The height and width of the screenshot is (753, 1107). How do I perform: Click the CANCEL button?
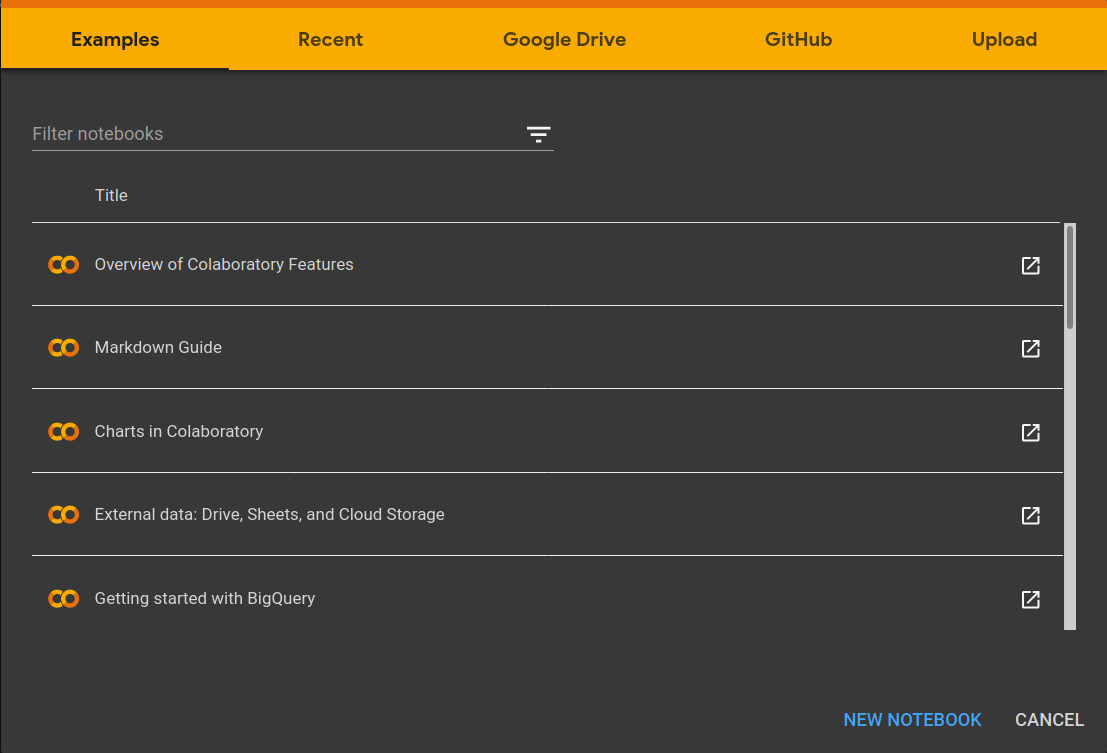[x=1049, y=720]
